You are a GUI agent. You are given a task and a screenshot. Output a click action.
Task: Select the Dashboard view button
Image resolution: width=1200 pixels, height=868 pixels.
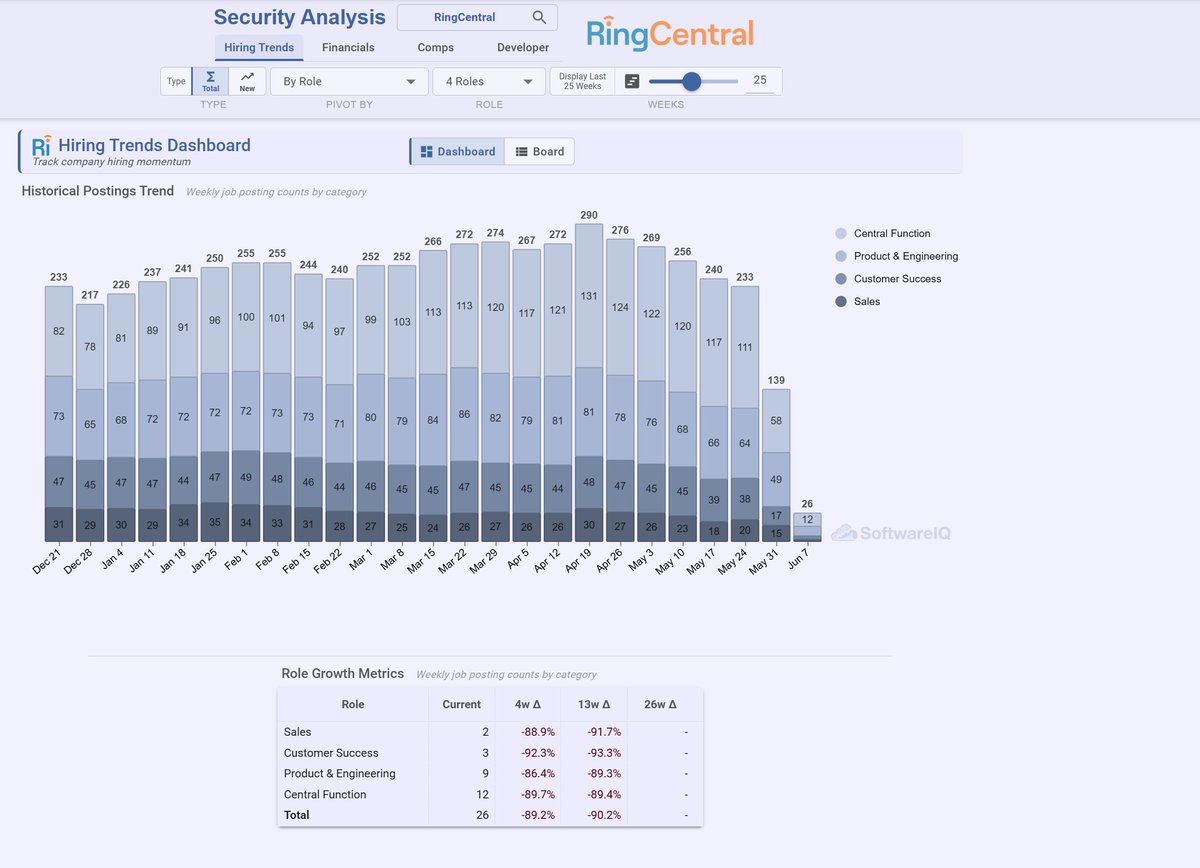[x=458, y=152]
